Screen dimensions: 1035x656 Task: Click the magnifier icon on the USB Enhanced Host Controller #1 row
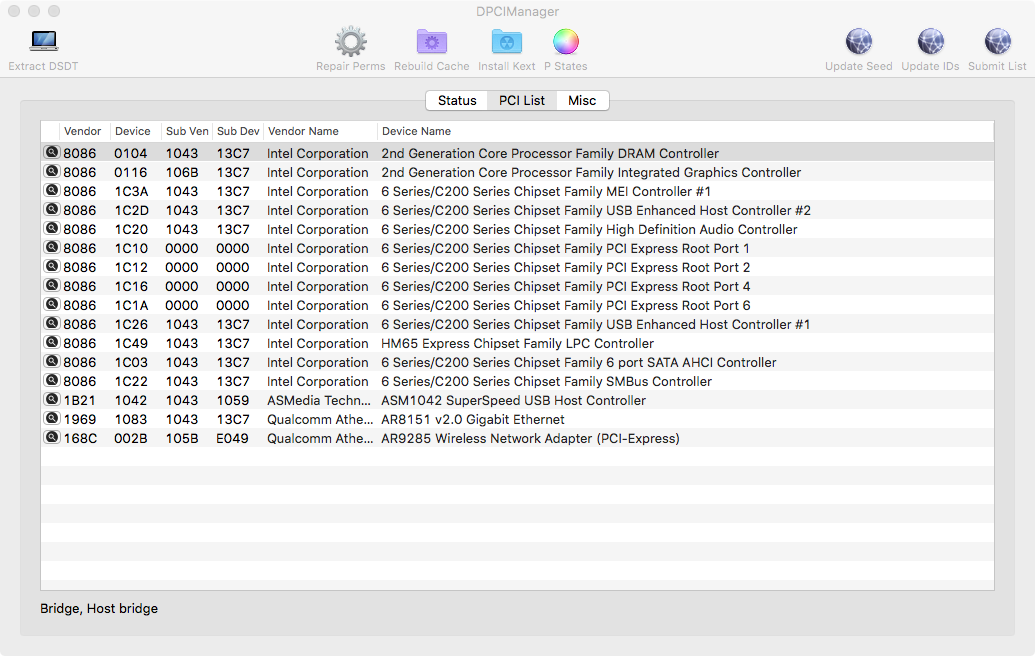51,323
